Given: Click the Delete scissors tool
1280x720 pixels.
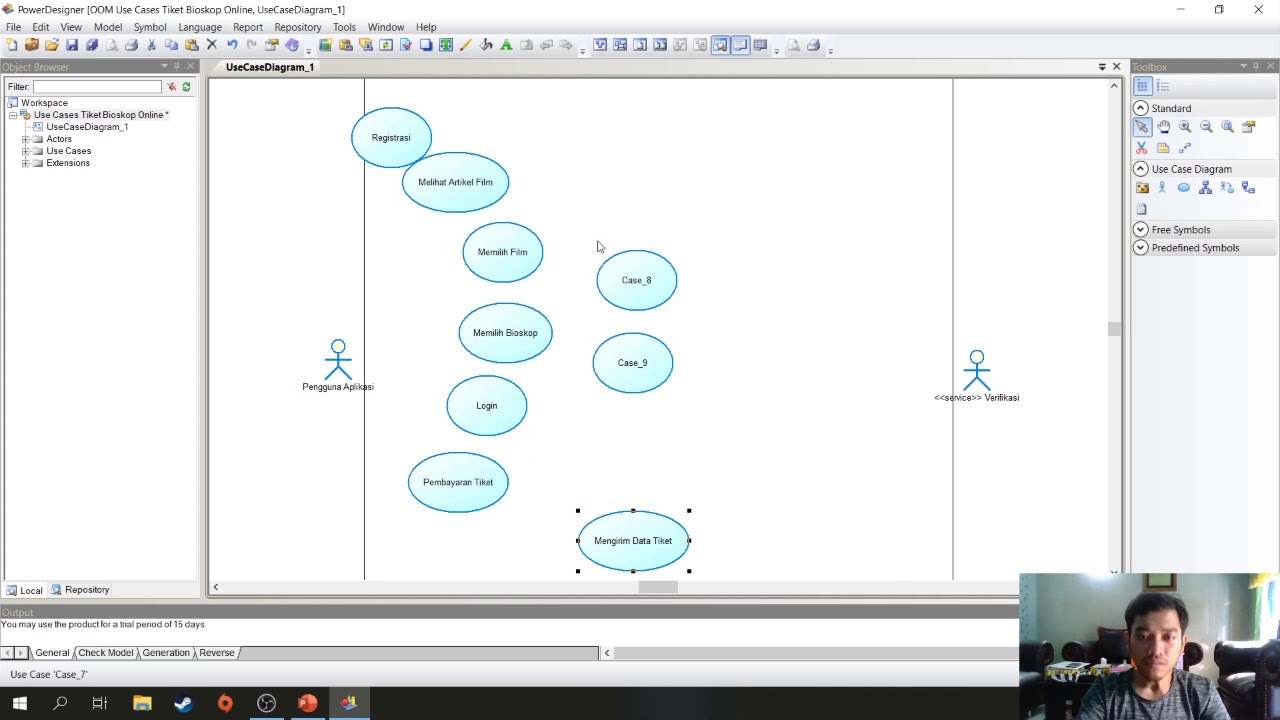Looking at the screenshot, I should click(x=1142, y=148).
